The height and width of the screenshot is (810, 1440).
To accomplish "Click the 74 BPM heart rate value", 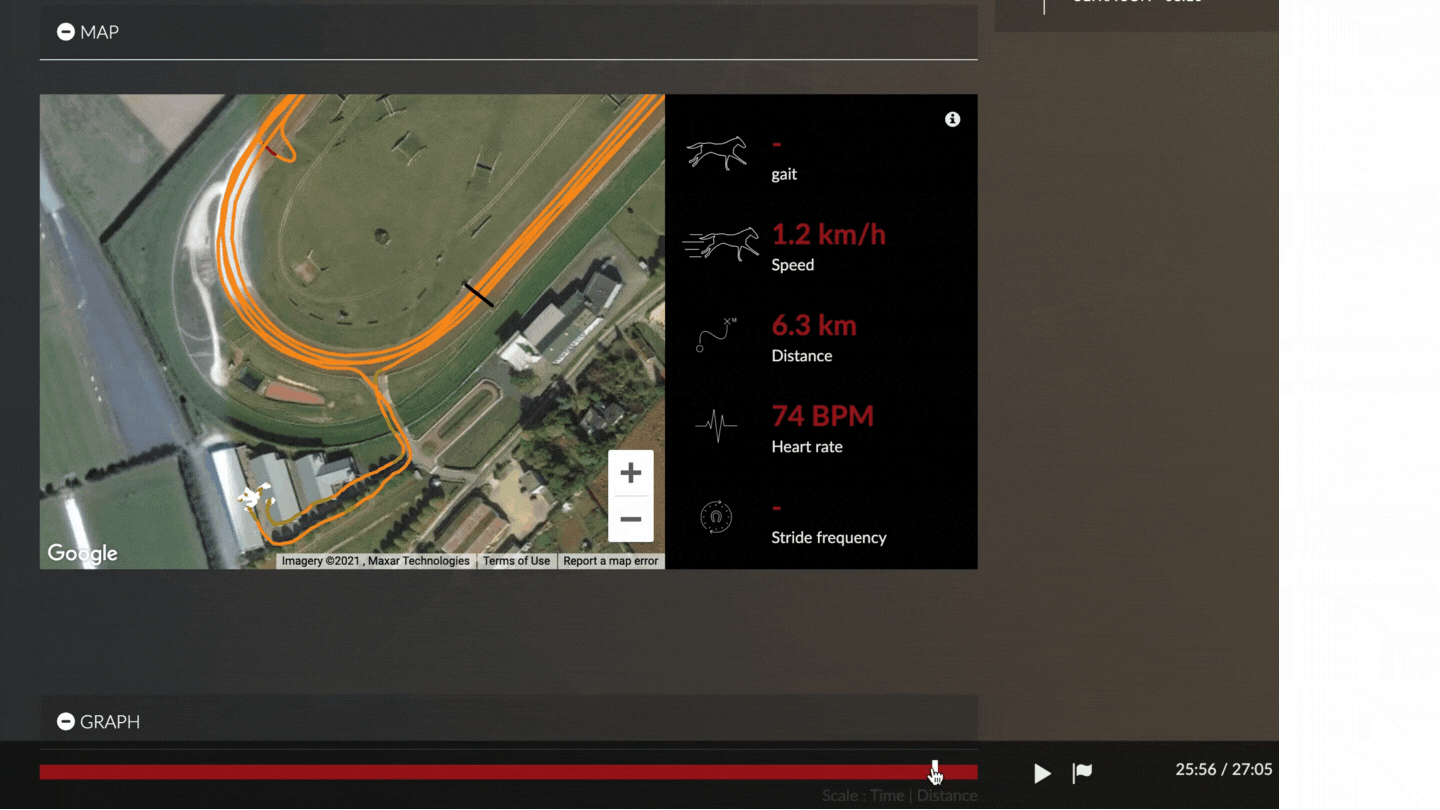I will coord(822,416).
